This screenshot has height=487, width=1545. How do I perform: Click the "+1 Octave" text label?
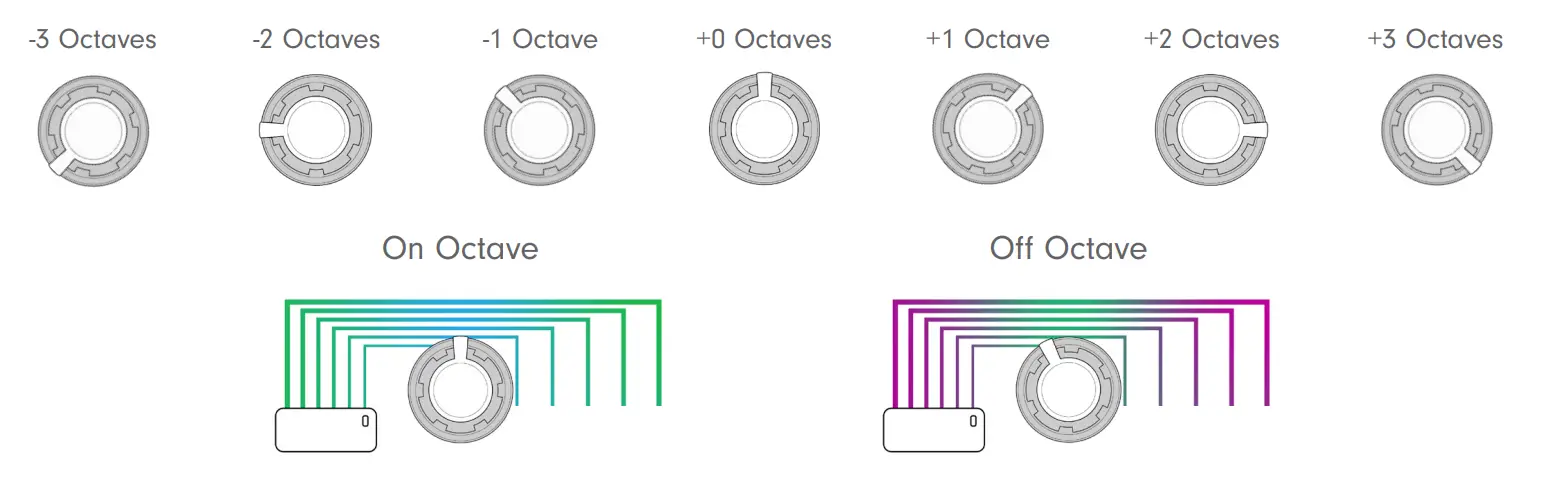987,40
